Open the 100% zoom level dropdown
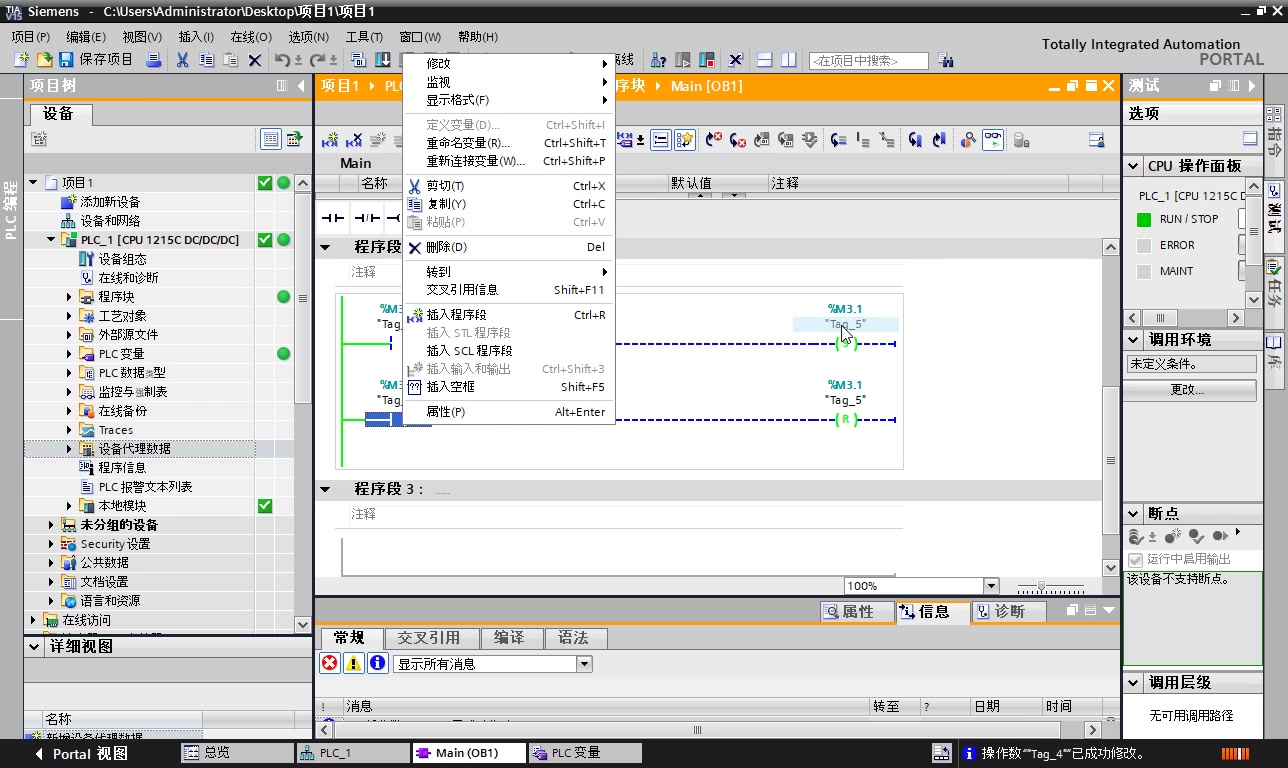 991,586
